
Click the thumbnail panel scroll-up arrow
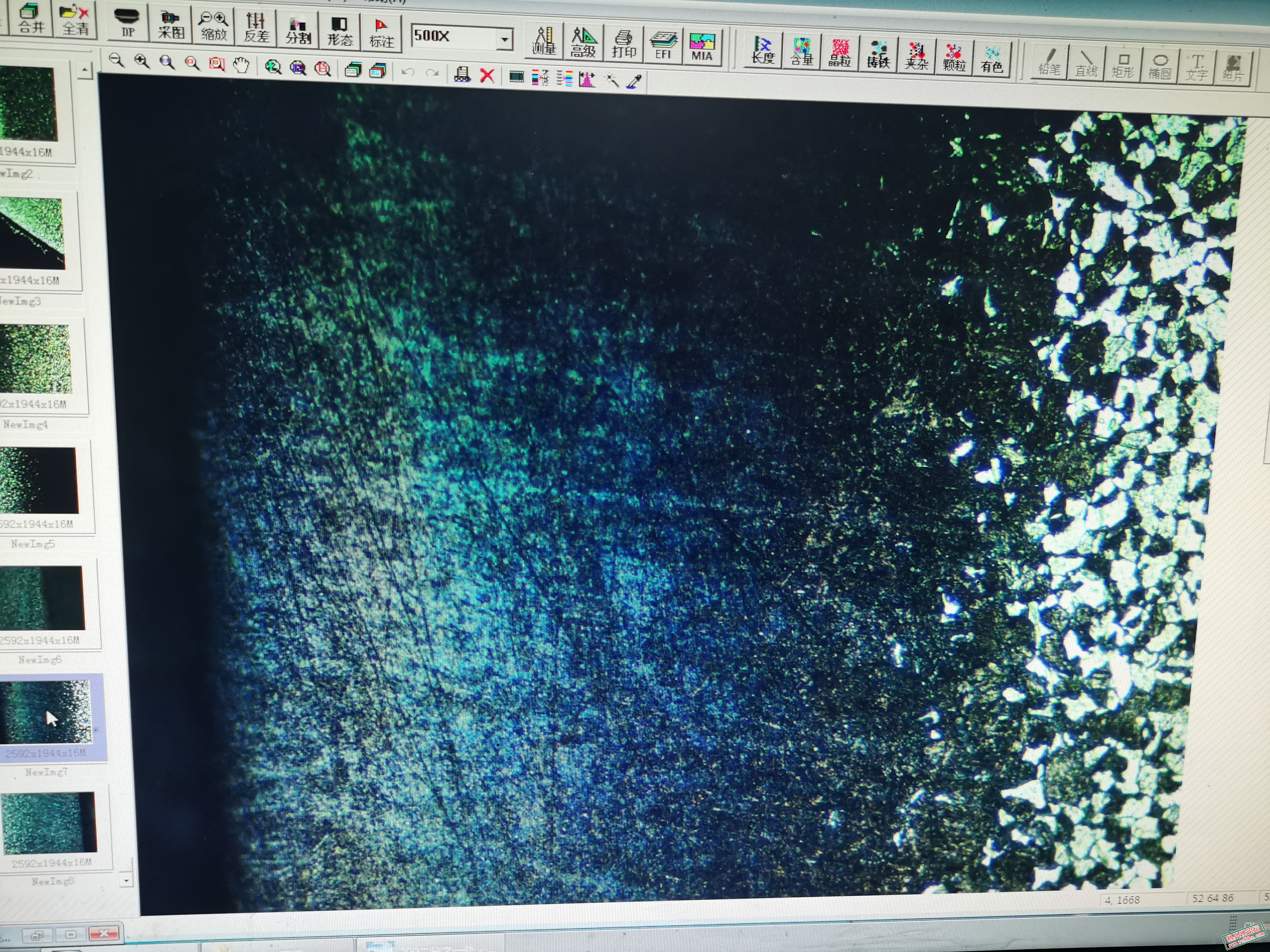click(85, 71)
